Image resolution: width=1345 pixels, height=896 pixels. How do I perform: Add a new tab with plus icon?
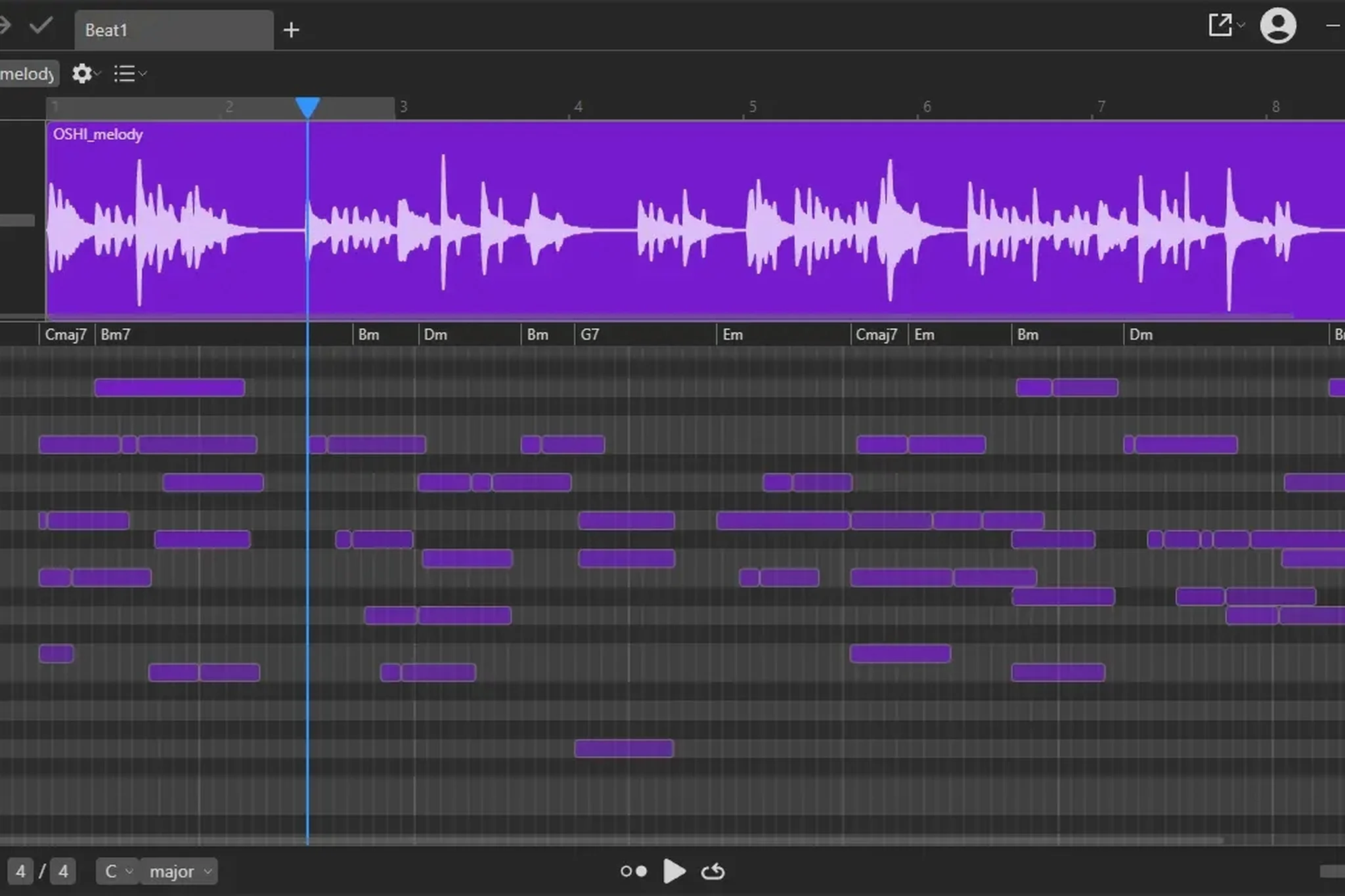(291, 30)
